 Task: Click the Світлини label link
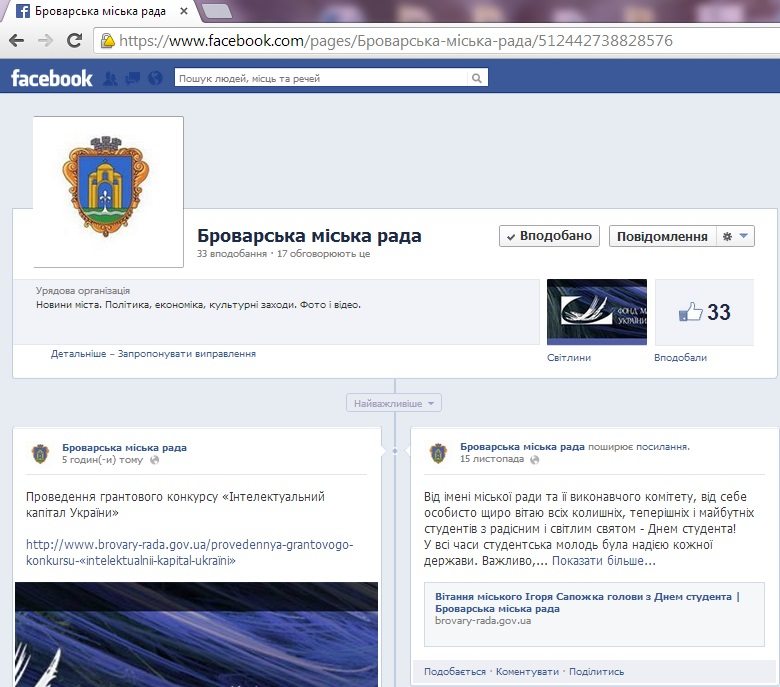569,358
